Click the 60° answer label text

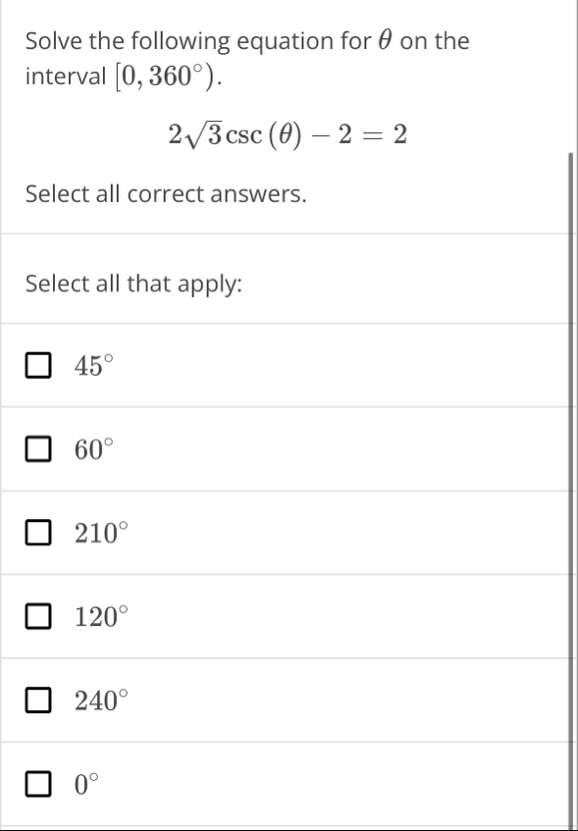[92, 448]
